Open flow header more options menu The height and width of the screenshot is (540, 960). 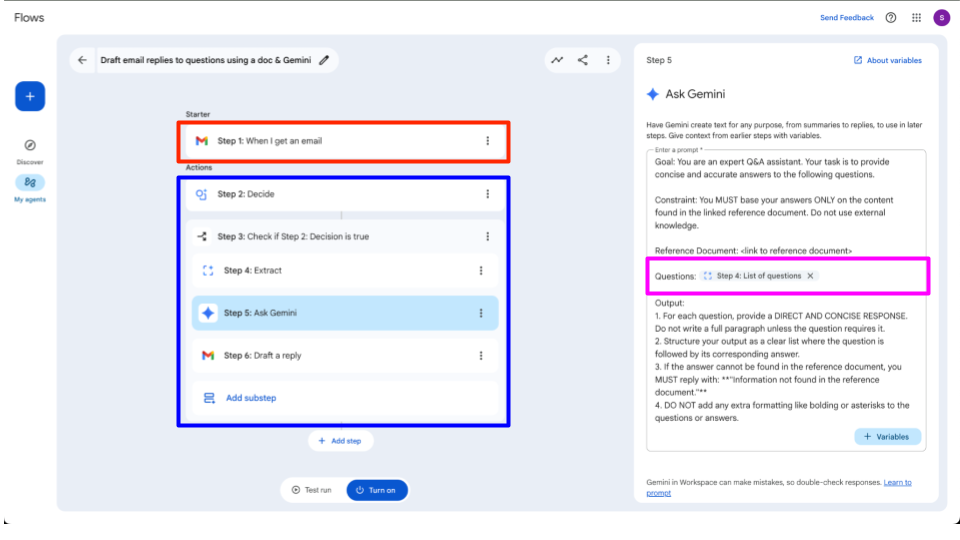coord(608,60)
